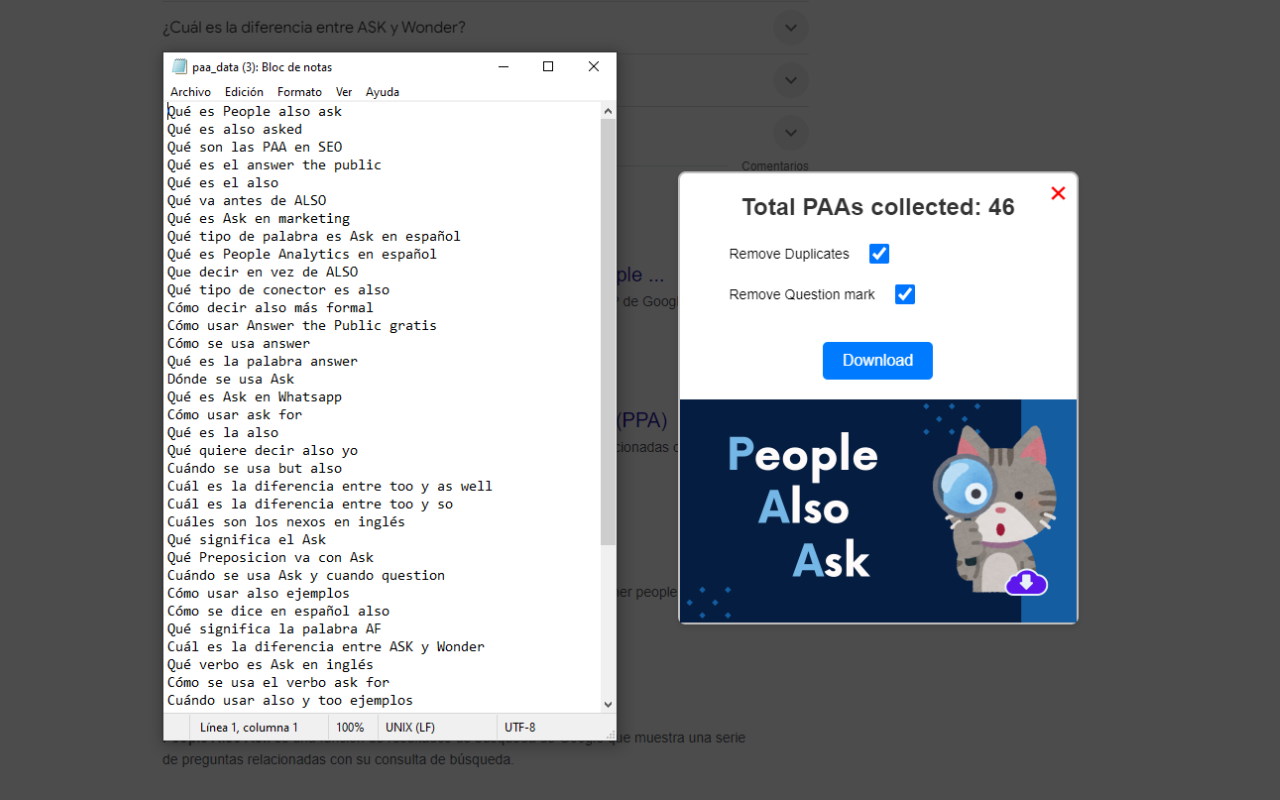This screenshot has width=1280, height=800.
Task: Click the line 'Cómo usar Answer the Public gratis'
Action: pyautogui.click(x=302, y=325)
